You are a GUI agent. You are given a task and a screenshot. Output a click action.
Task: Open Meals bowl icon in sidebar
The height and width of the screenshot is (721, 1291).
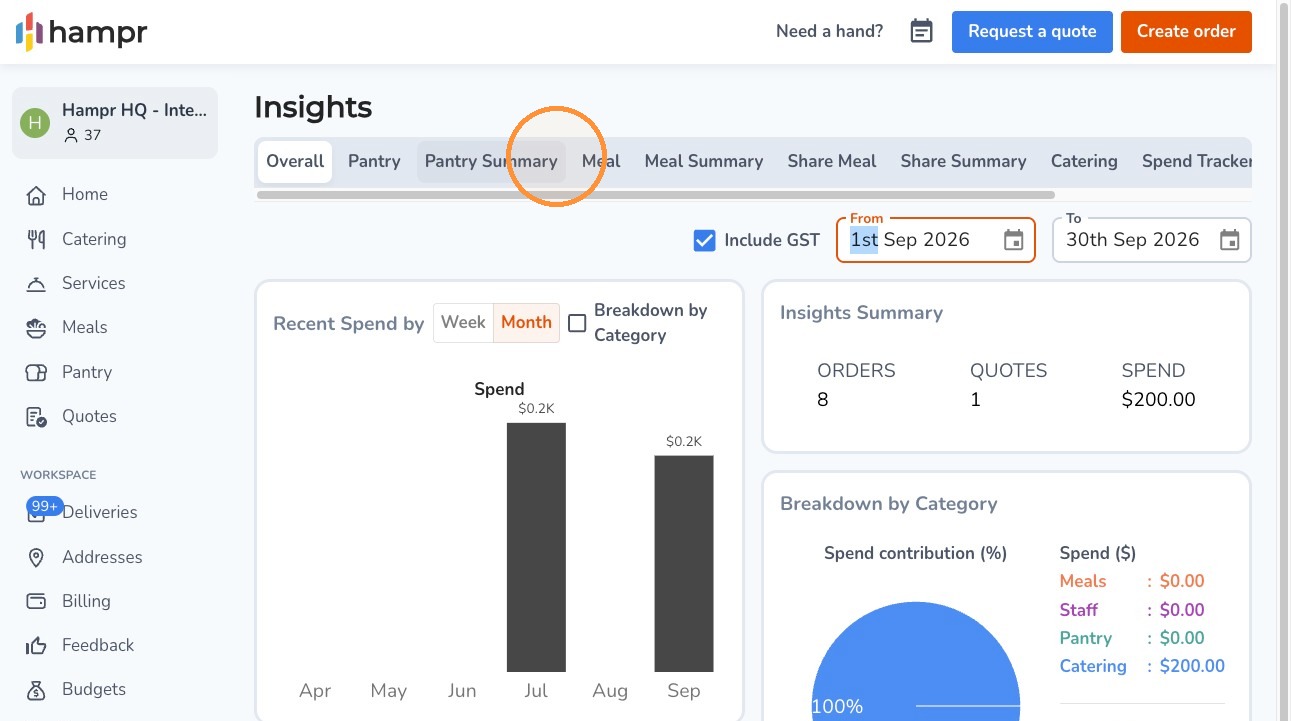[x=36, y=327]
